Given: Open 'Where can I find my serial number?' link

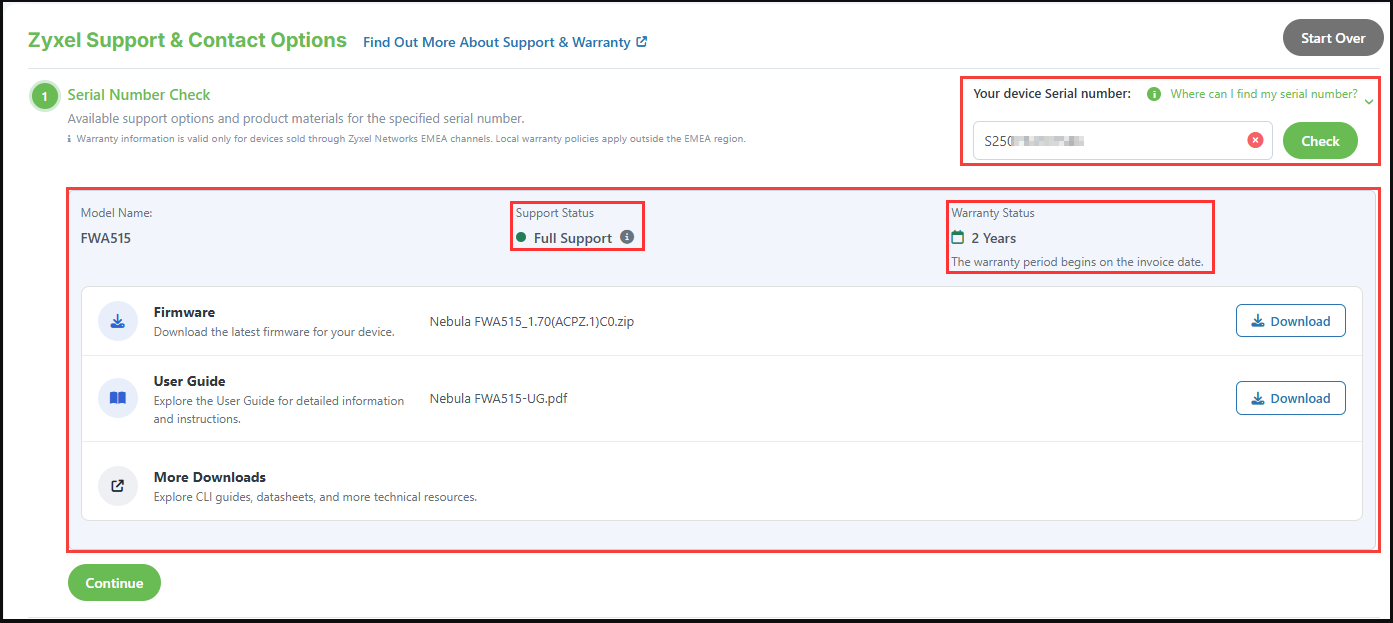Looking at the screenshot, I should 1264,94.
